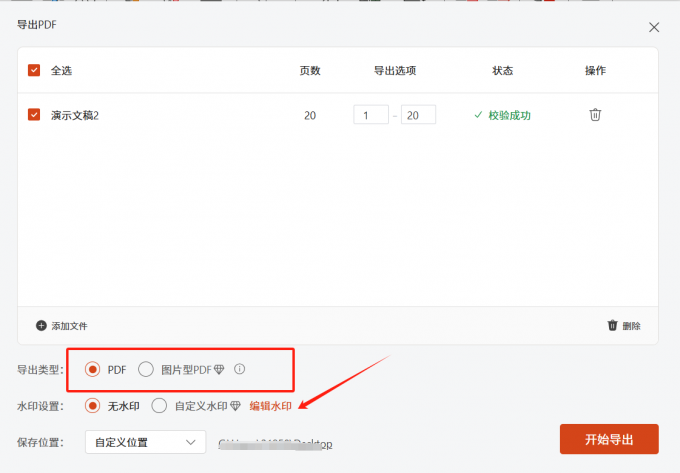Click the 状态 column header
This screenshot has width=680, height=473.
[x=503, y=71]
